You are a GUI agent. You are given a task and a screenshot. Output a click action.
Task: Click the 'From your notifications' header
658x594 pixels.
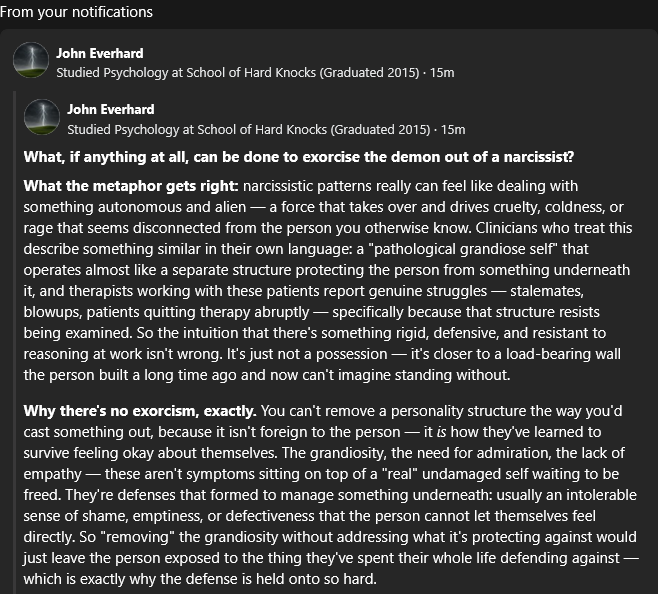click(x=76, y=12)
